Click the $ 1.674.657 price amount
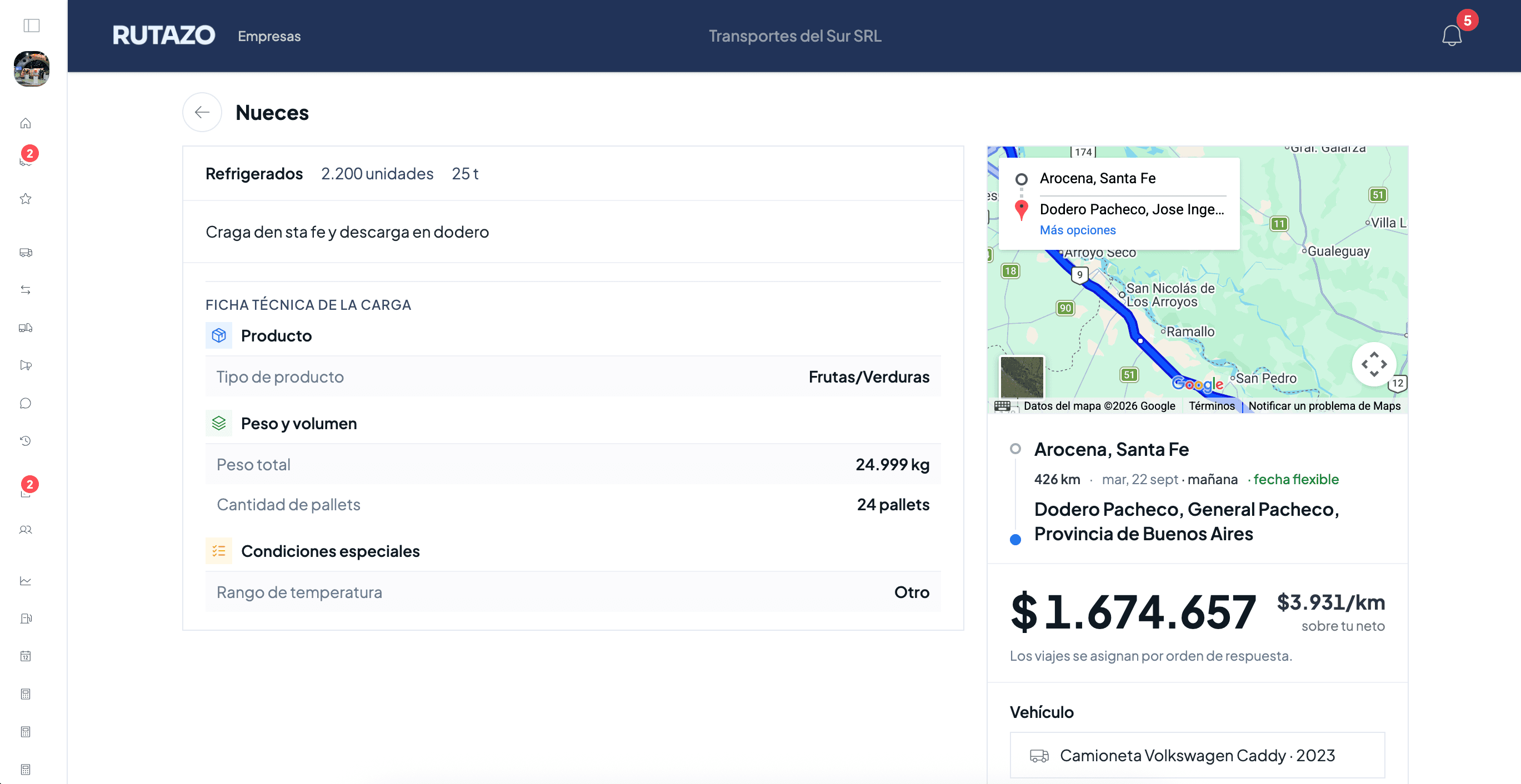Screen dimensions: 1521x784 [1133, 612]
